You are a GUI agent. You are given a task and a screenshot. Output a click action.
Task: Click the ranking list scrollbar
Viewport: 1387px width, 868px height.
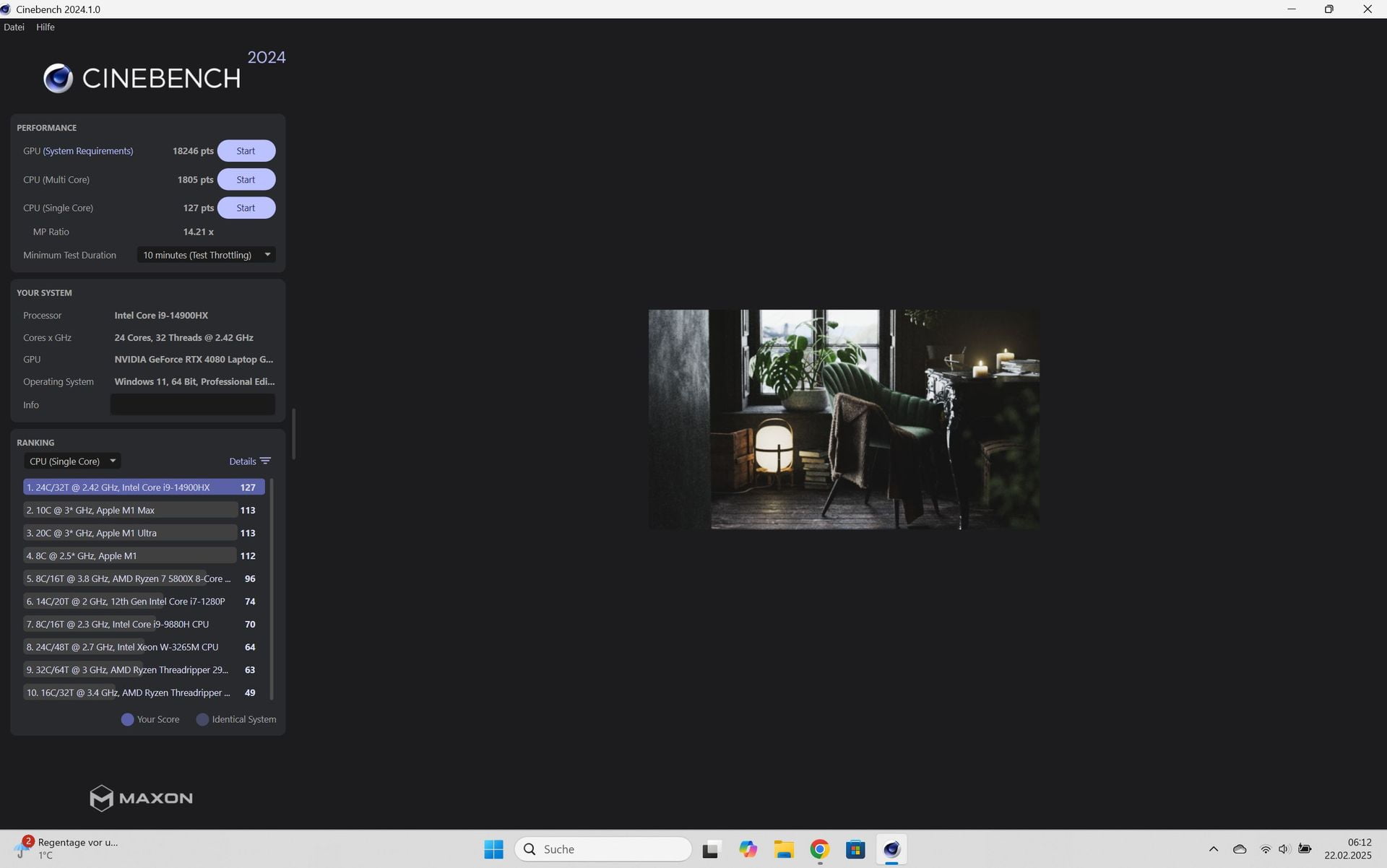[x=272, y=589]
